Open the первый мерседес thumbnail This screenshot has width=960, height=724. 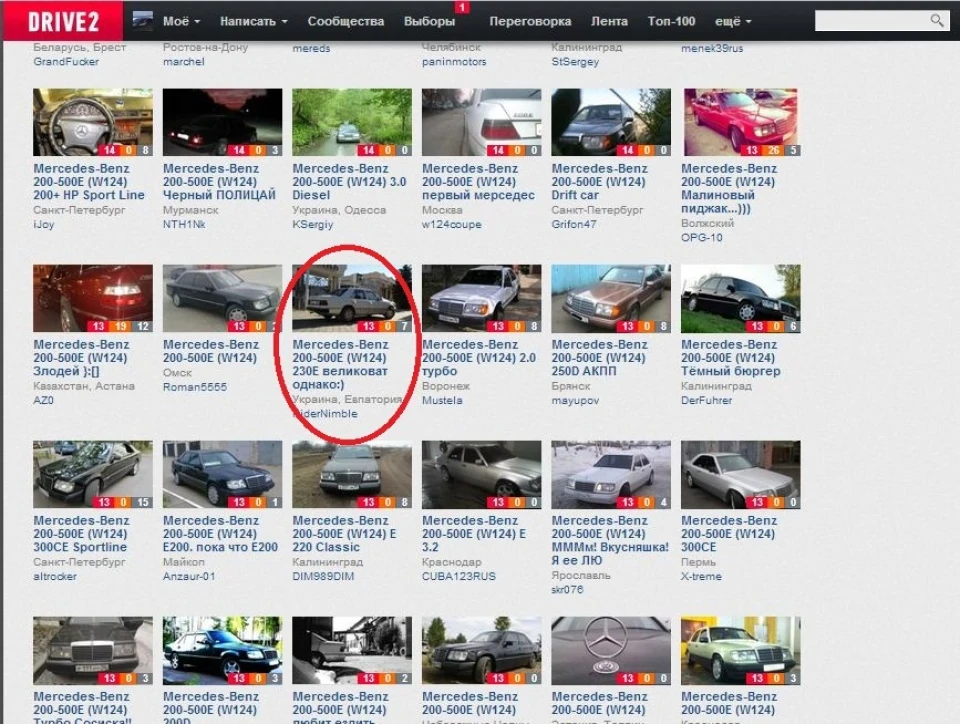(x=482, y=122)
